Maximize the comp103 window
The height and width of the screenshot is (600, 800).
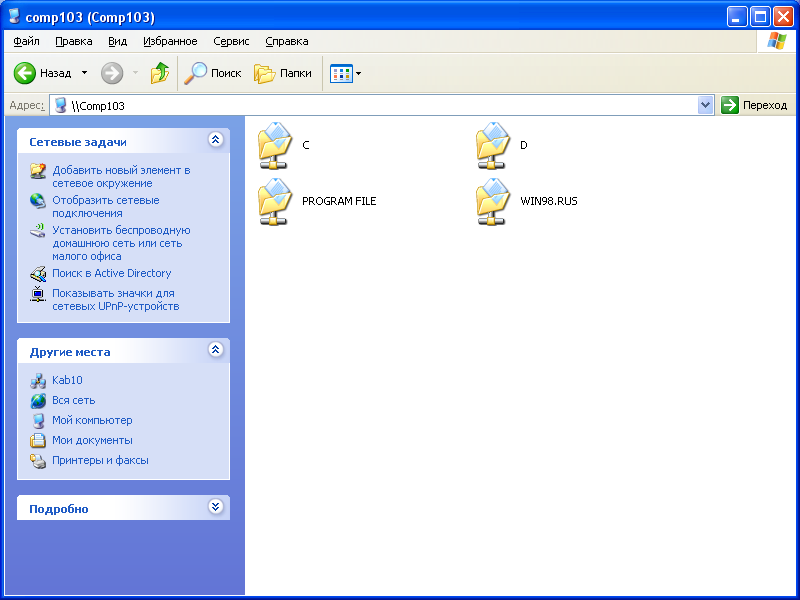(x=760, y=17)
